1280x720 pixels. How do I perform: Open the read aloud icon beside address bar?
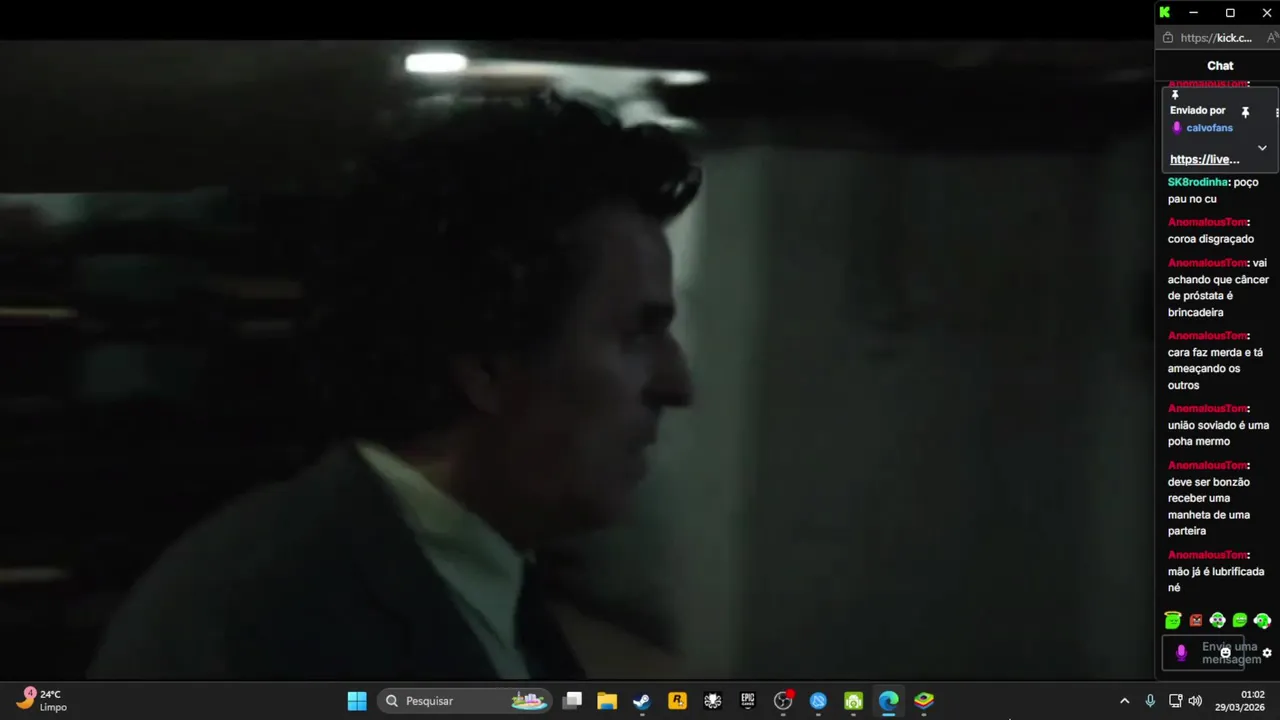click(x=1272, y=38)
